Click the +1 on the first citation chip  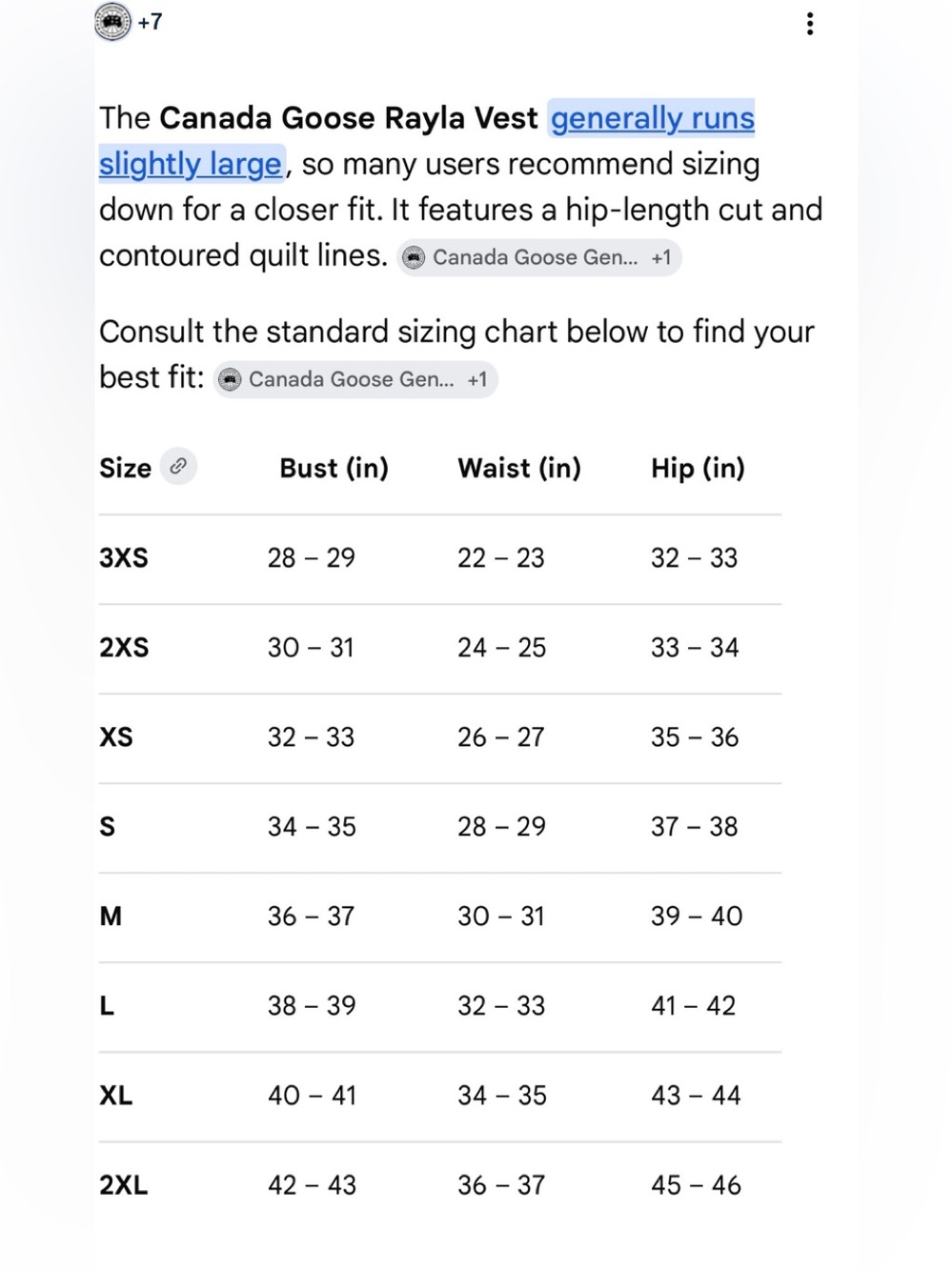point(661,257)
